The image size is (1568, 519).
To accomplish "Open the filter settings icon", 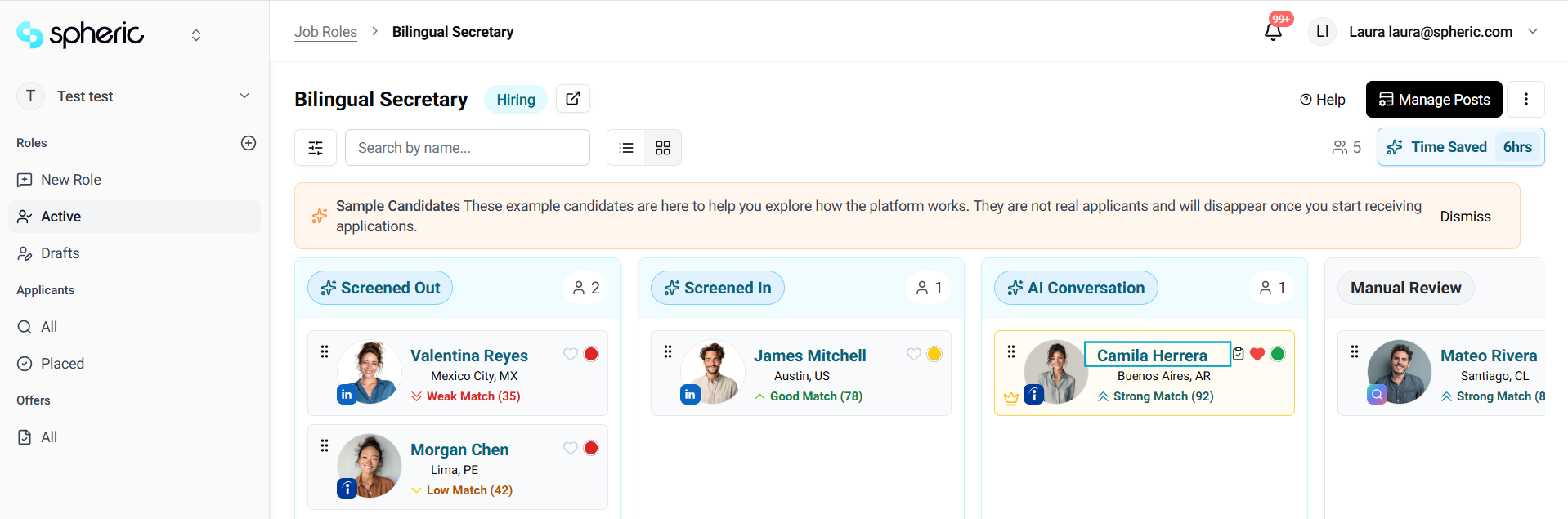I will point(316,148).
